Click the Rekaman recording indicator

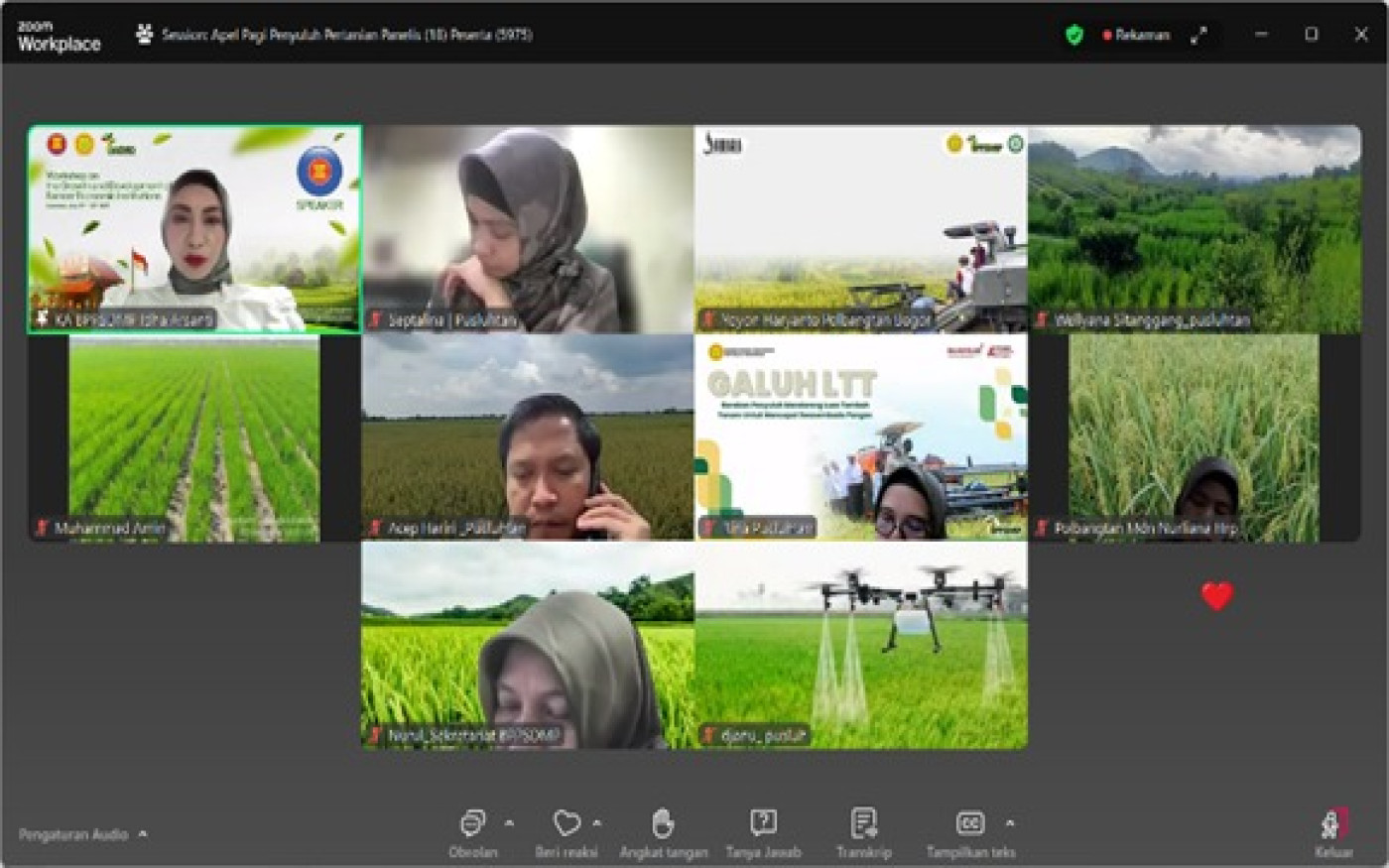pos(1136,35)
